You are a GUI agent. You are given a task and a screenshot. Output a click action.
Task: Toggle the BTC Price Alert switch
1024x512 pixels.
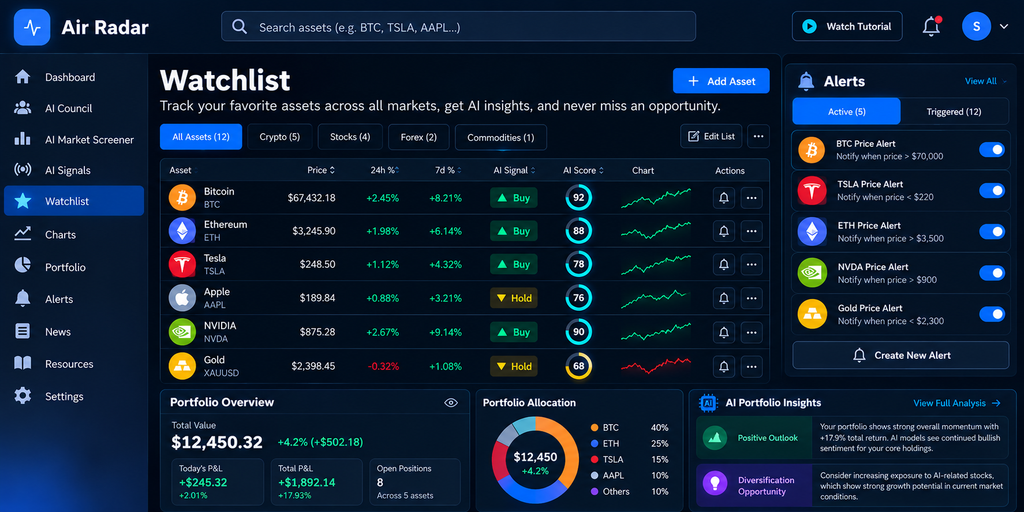(x=992, y=150)
